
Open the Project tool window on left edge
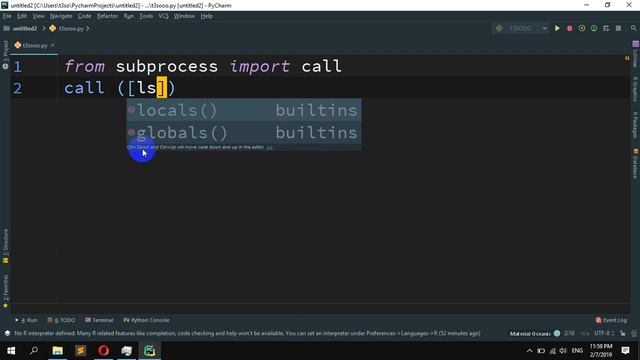(5, 54)
